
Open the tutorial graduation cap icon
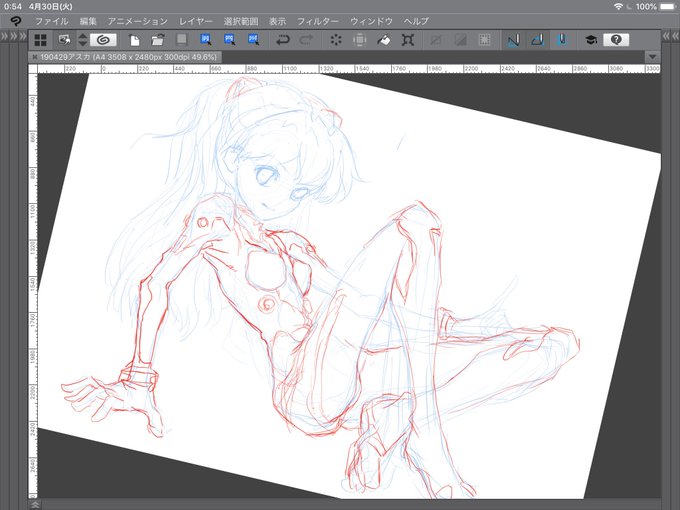[x=591, y=40]
